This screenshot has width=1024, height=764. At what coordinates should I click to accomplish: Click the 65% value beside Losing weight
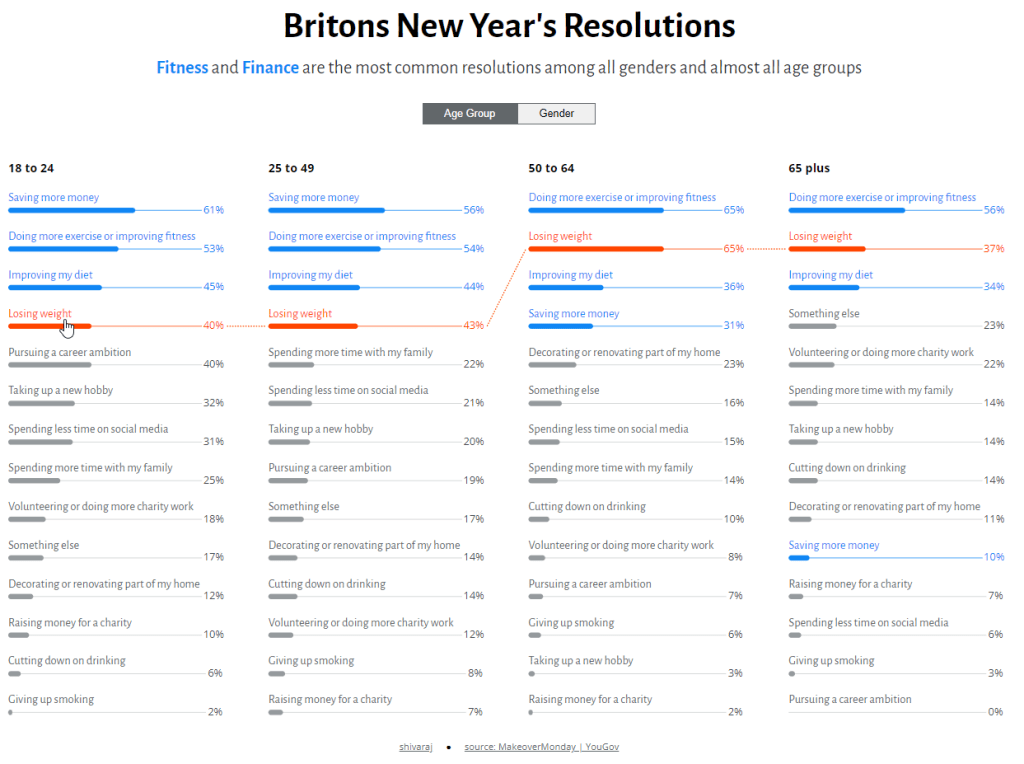(733, 249)
